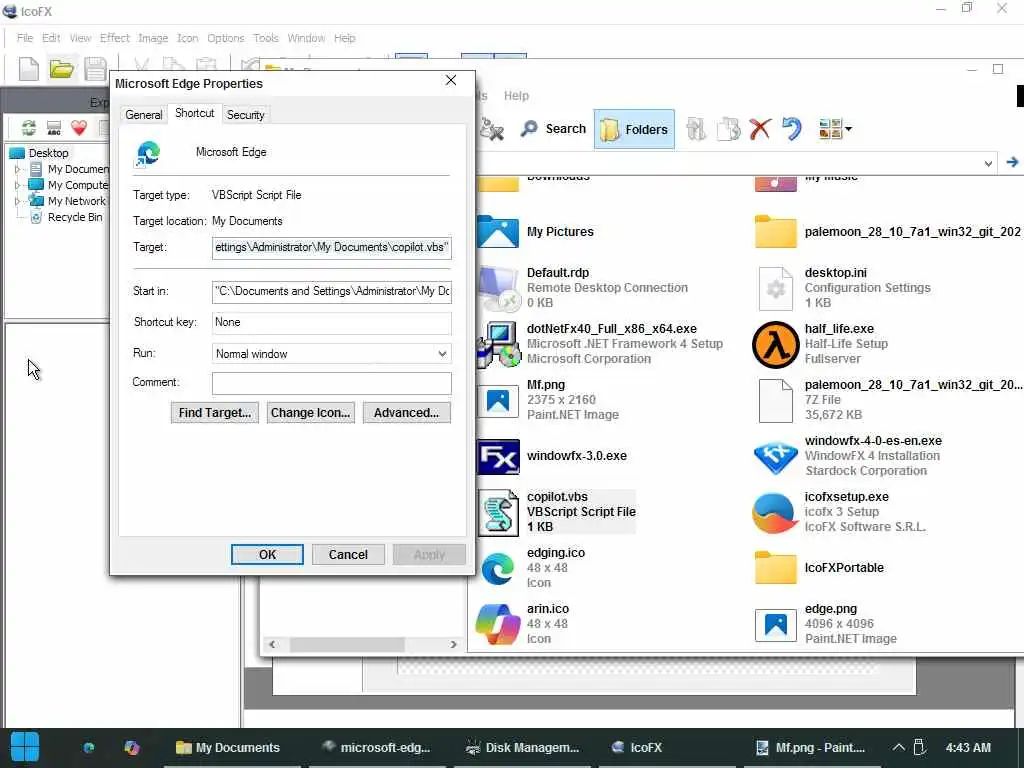Switch to Mf.png Paint taskbar item
This screenshot has height=768, width=1024.
[x=811, y=748]
